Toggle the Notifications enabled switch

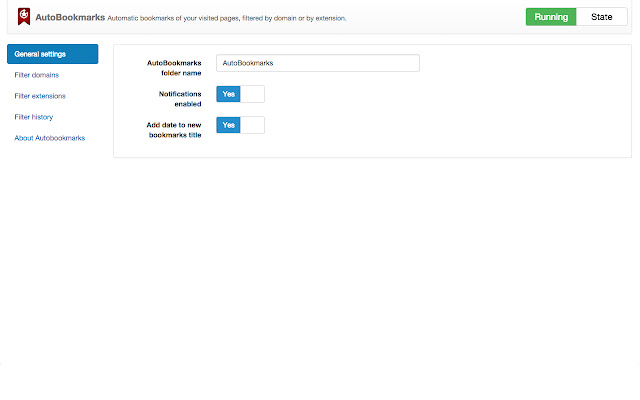click(240, 94)
